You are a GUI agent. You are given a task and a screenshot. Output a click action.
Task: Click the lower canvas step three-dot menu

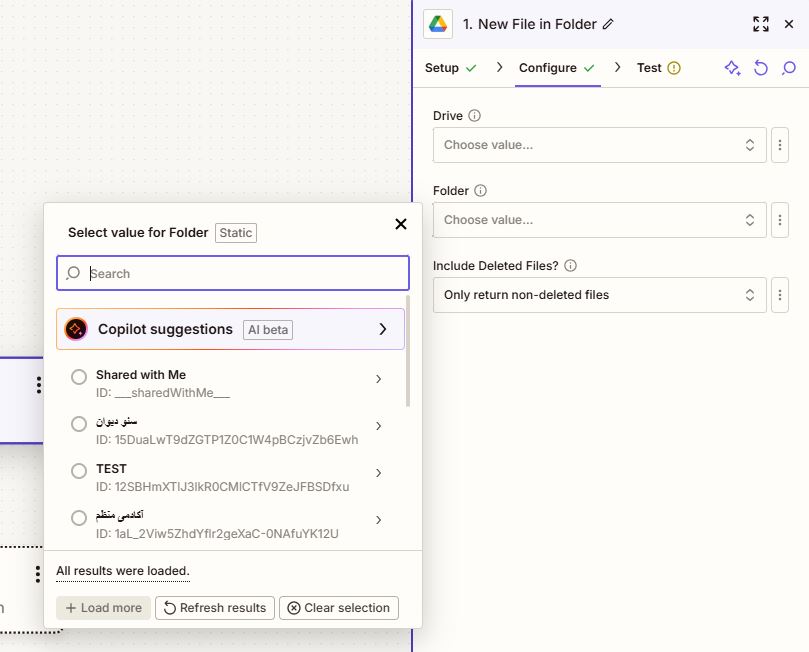tap(38, 574)
